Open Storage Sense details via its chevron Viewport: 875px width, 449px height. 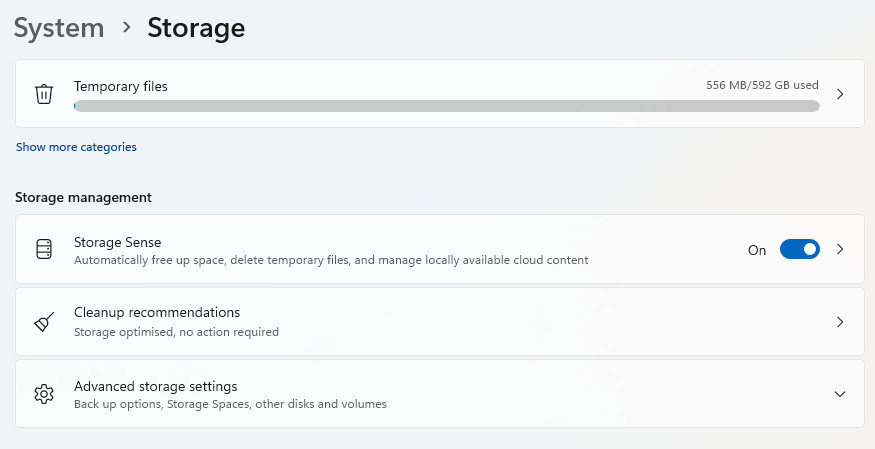click(840, 249)
